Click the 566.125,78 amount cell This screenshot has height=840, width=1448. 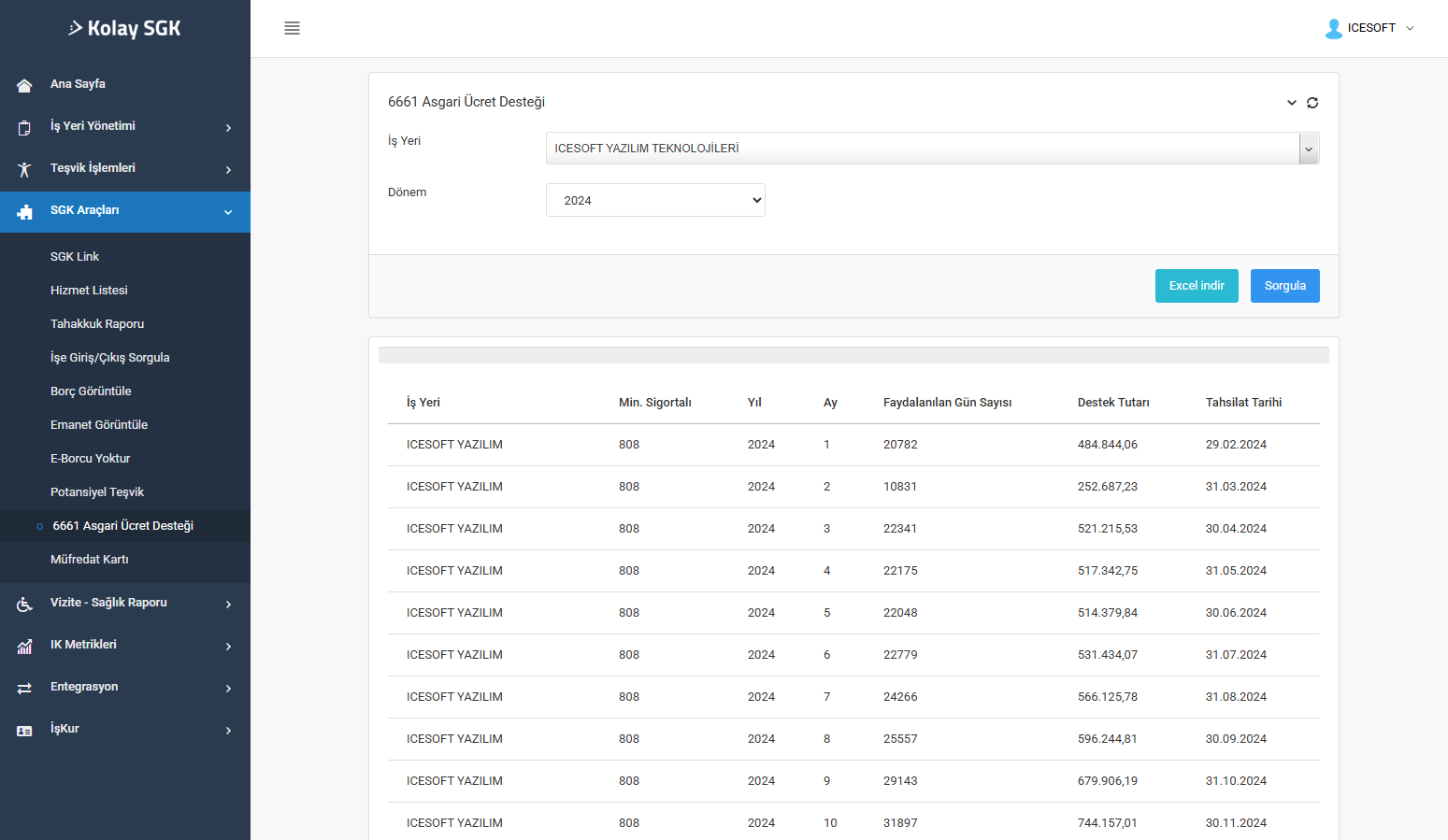coord(1108,697)
